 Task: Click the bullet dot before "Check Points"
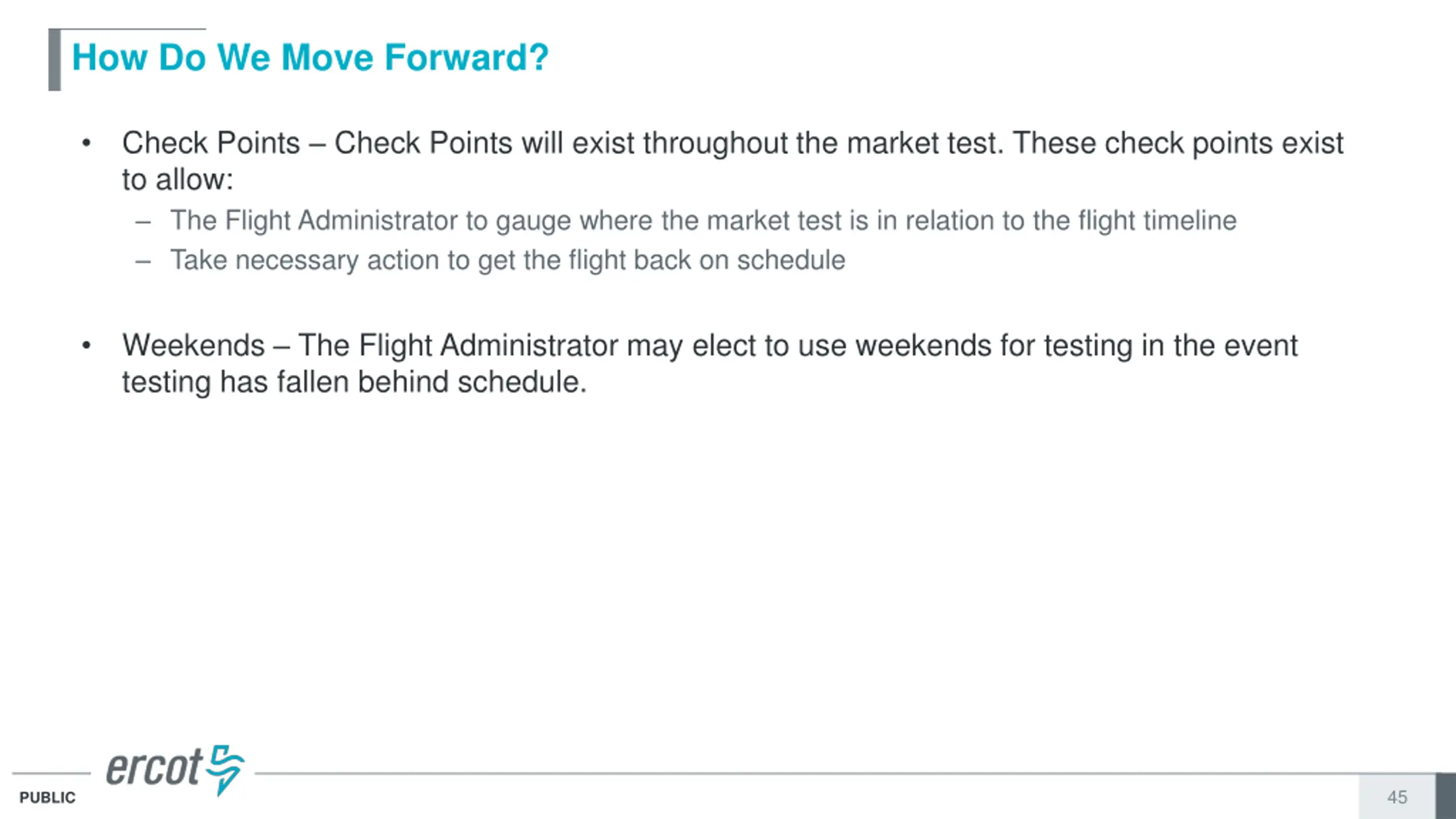coord(86,143)
